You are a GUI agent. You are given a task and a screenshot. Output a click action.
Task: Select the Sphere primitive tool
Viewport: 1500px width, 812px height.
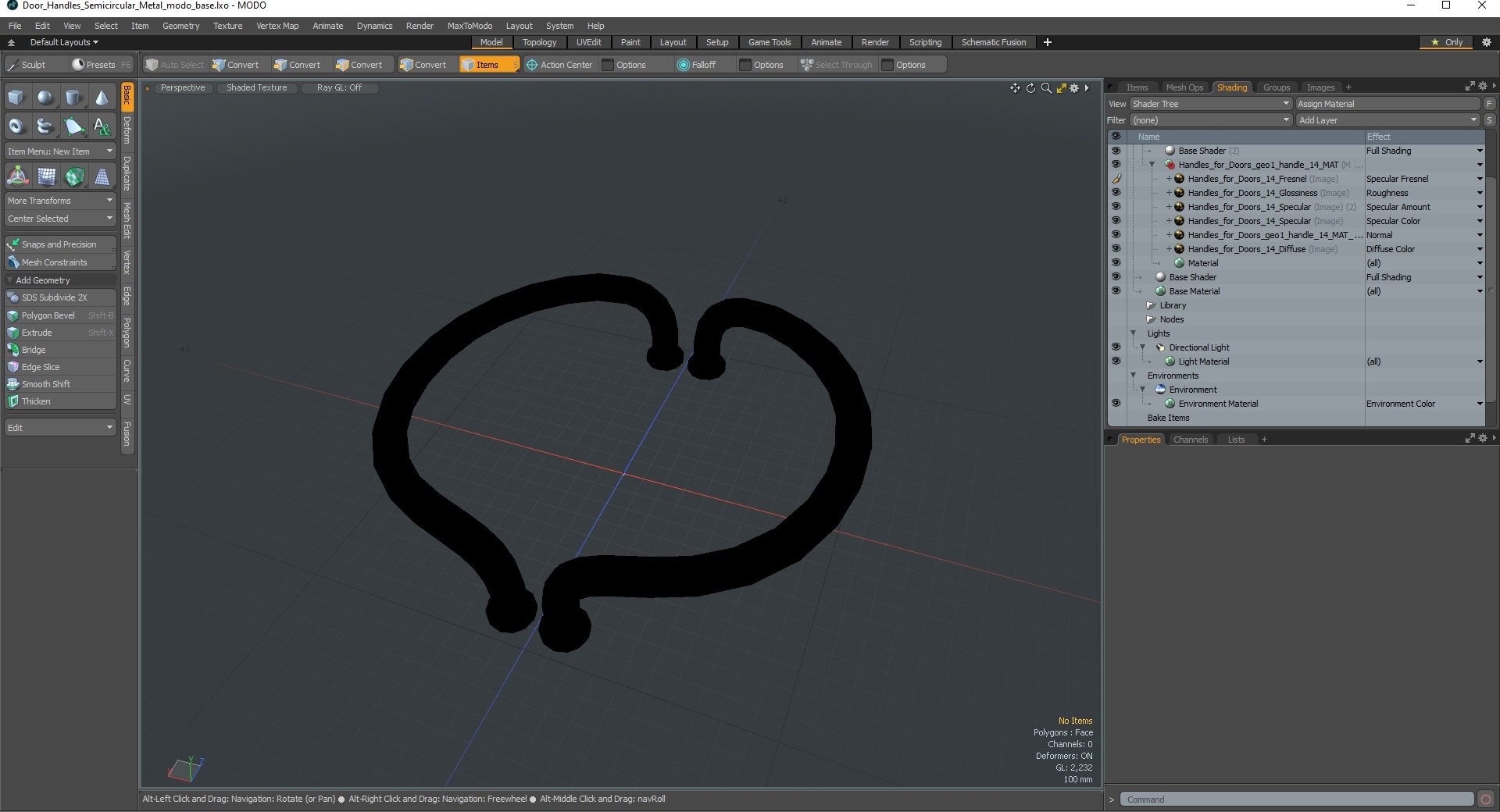[x=45, y=98]
